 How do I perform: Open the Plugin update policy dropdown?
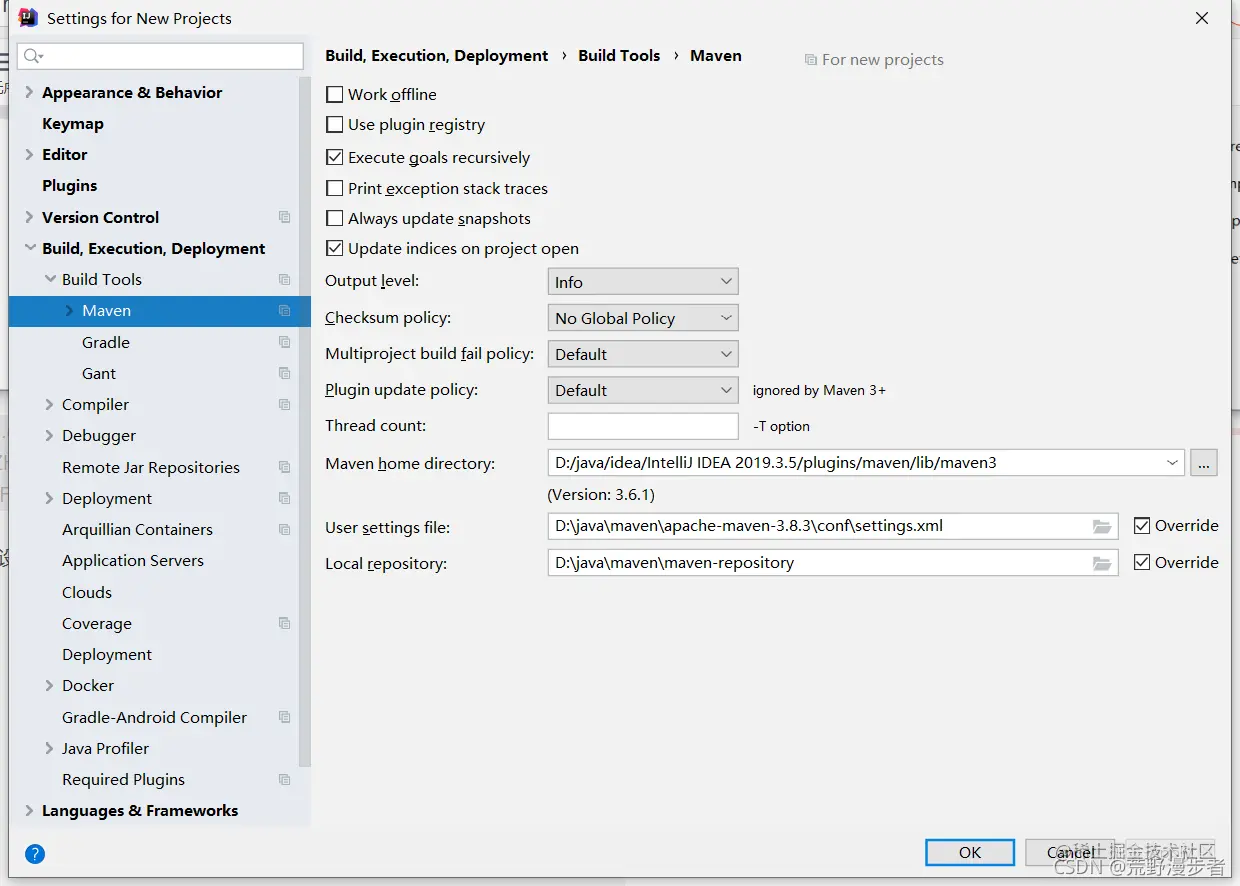[x=643, y=390]
